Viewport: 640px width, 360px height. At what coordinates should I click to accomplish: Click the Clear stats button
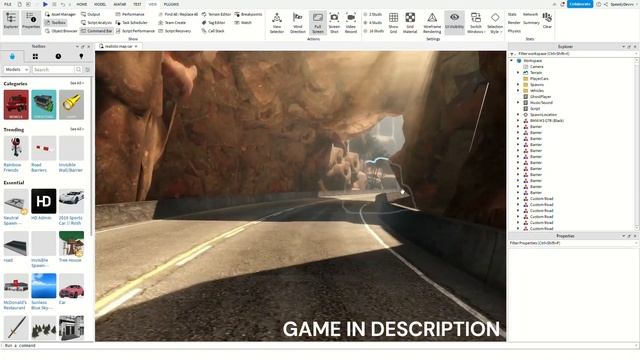point(547,20)
